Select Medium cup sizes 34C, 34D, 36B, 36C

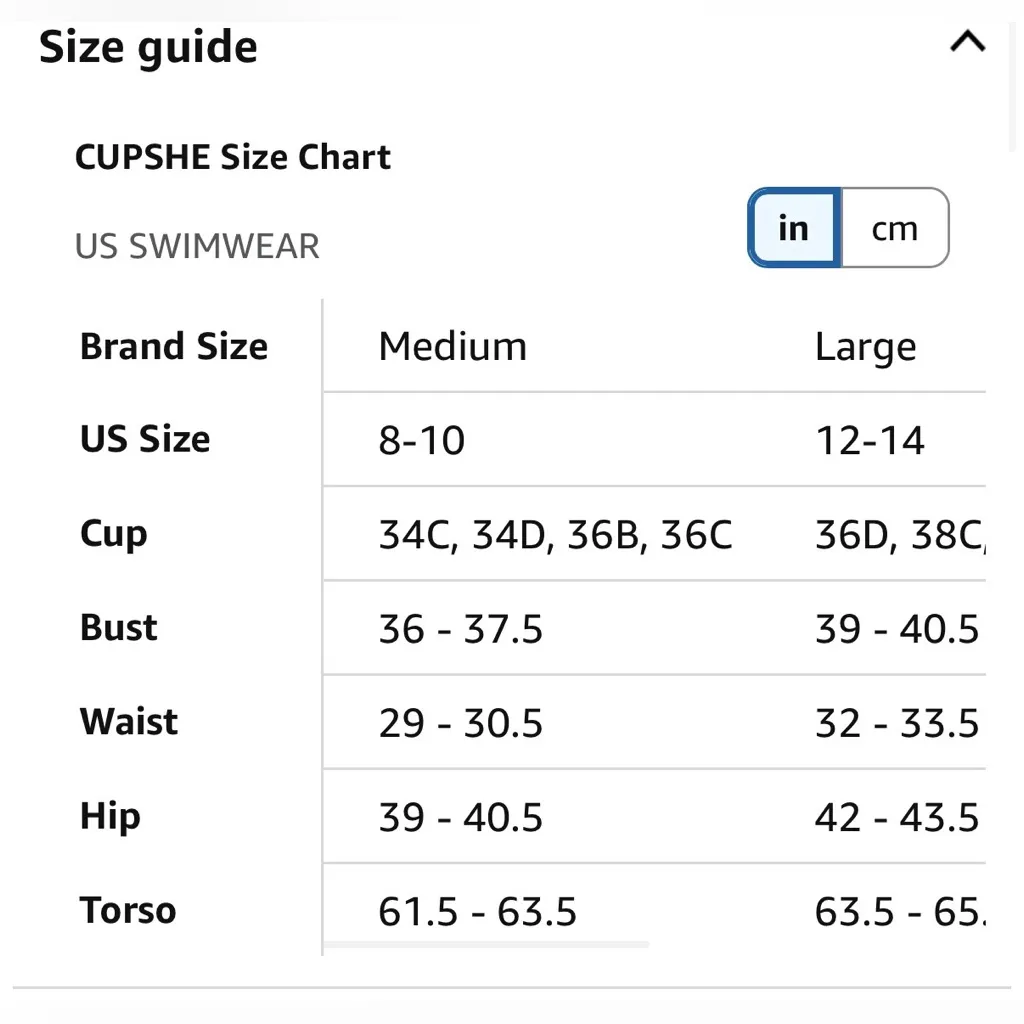555,535
